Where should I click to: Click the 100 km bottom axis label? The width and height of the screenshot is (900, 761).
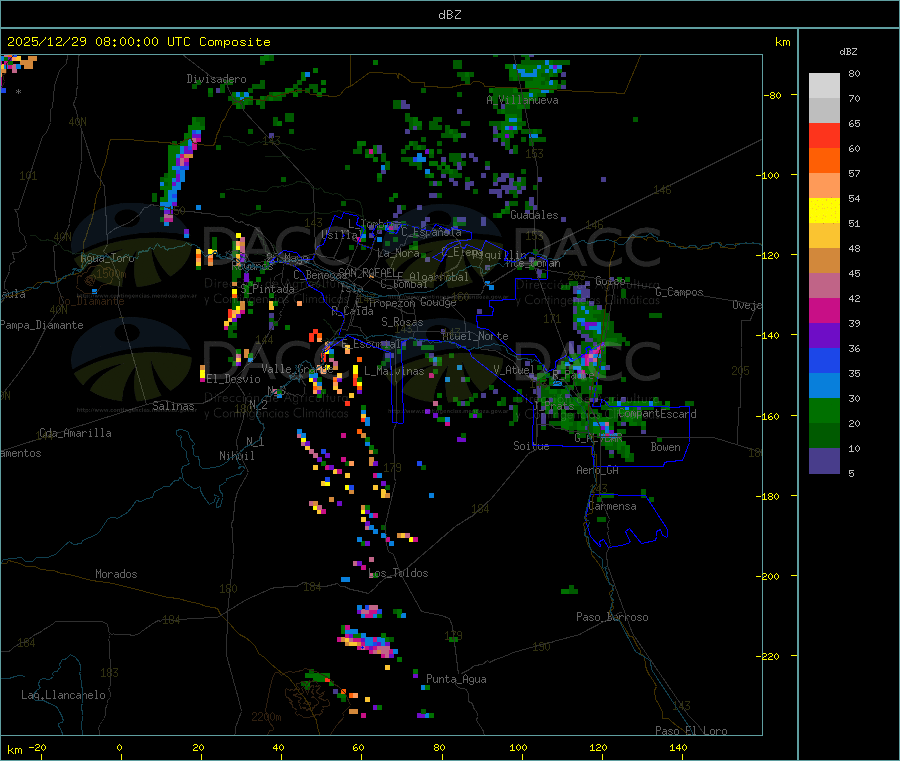pos(518,747)
